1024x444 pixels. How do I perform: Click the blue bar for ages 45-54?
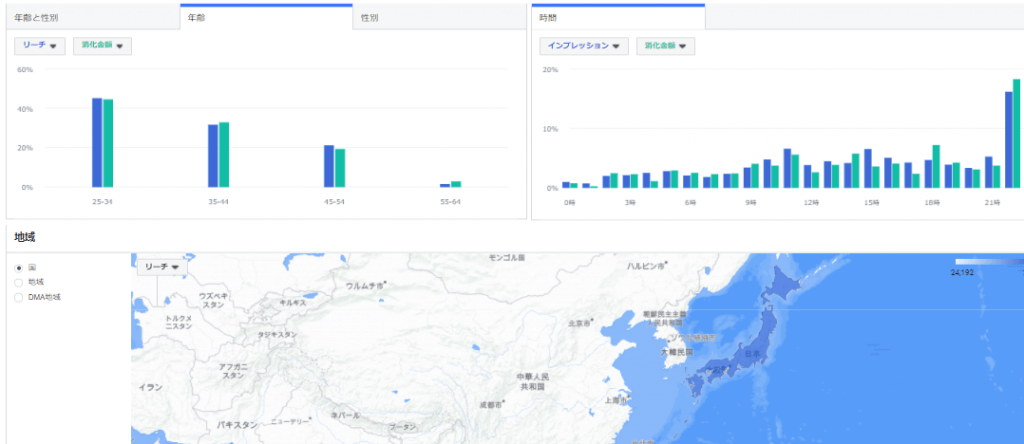(x=329, y=166)
